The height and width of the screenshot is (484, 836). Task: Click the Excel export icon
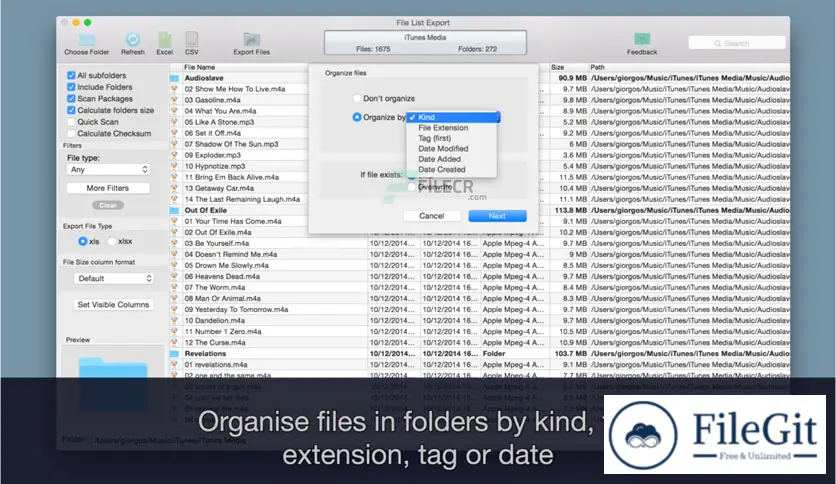(x=165, y=39)
